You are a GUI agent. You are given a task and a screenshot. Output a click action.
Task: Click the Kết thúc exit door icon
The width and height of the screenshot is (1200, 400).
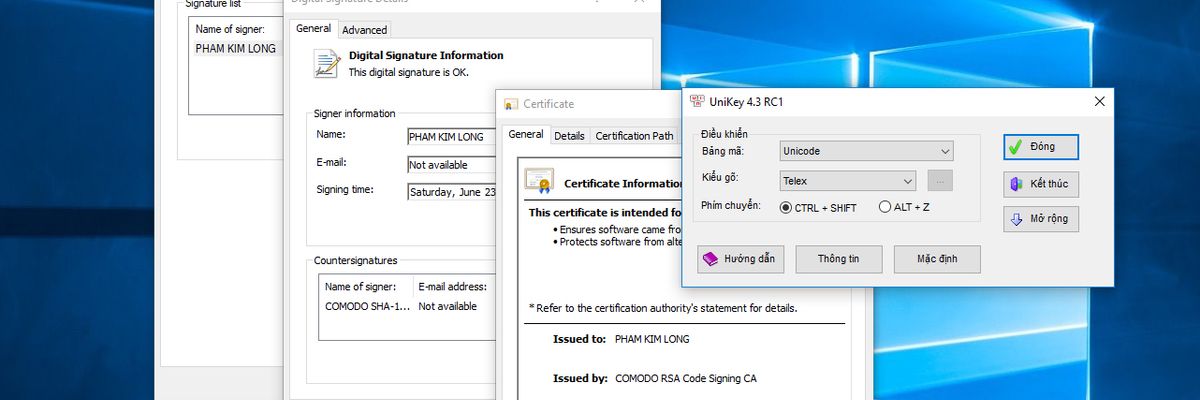coord(1016,184)
